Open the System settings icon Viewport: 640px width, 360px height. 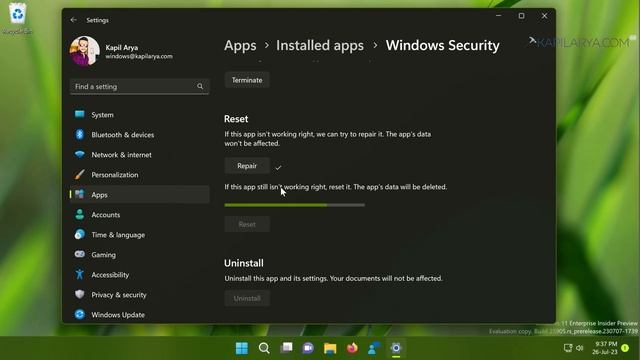pyautogui.click(x=80, y=114)
